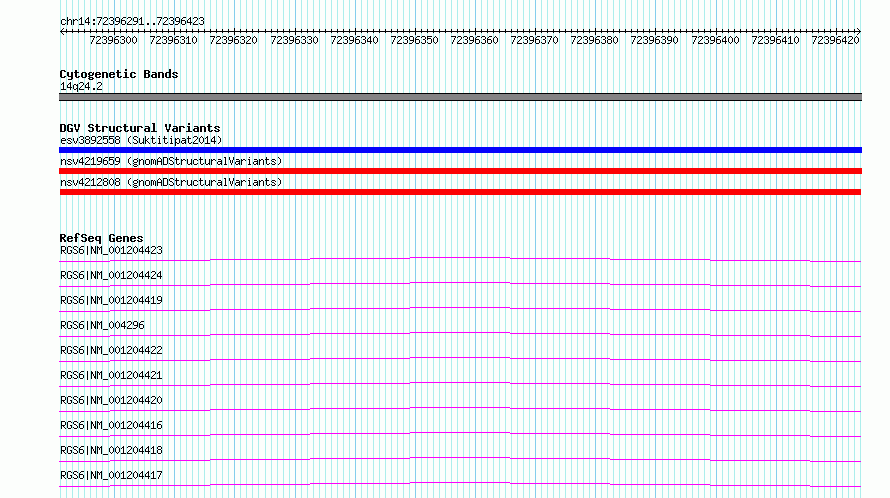Open transcript RGS6|NM_001204418

111,450
